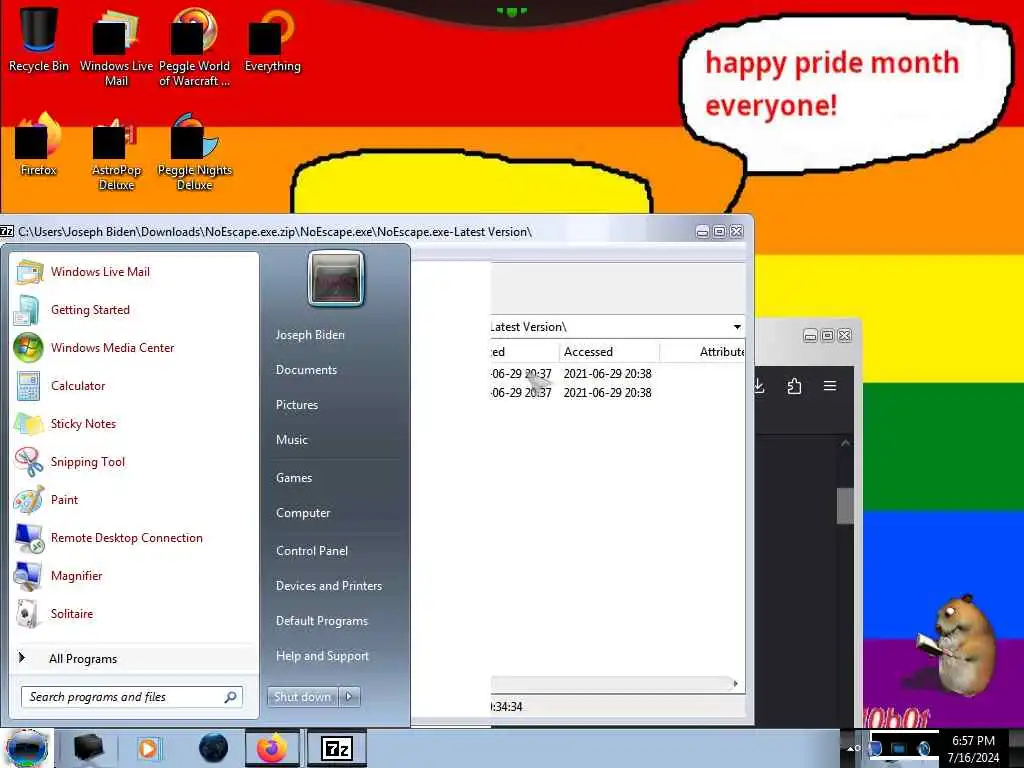Open Firefox extensions puzzle icon
Viewport: 1024px width, 768px height.
coord(794,386)
